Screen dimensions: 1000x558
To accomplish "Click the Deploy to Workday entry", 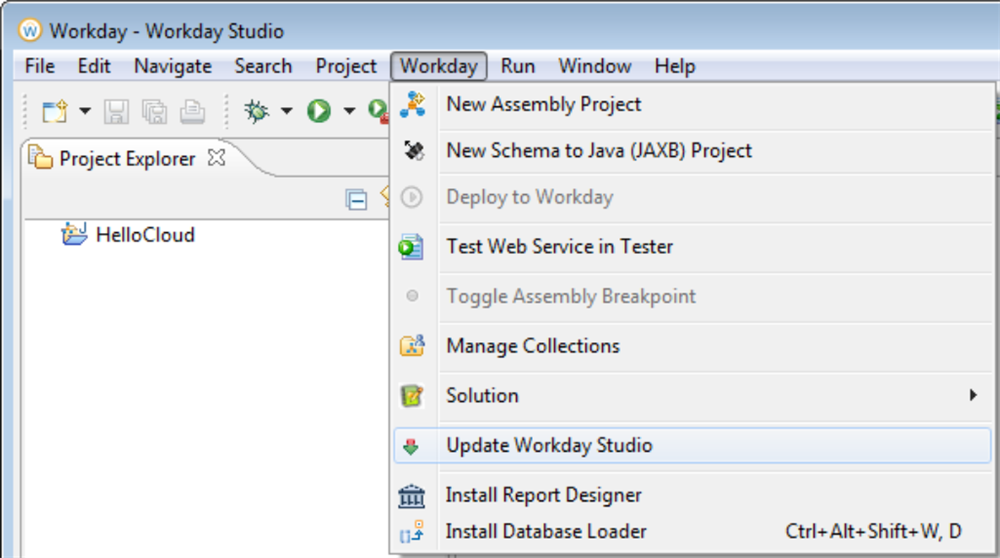I will click(693, 197).
